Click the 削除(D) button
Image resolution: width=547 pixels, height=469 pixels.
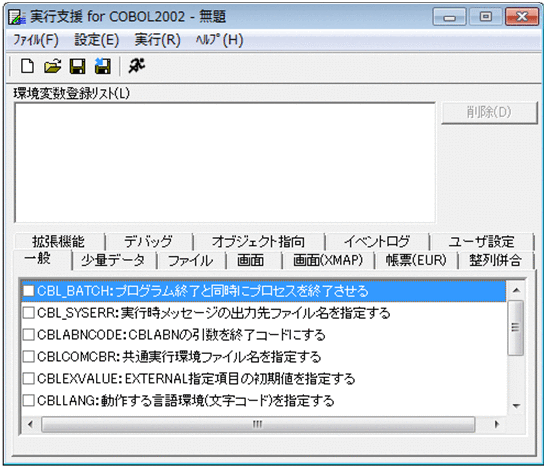pyautogui.click(x=489, y=113)
